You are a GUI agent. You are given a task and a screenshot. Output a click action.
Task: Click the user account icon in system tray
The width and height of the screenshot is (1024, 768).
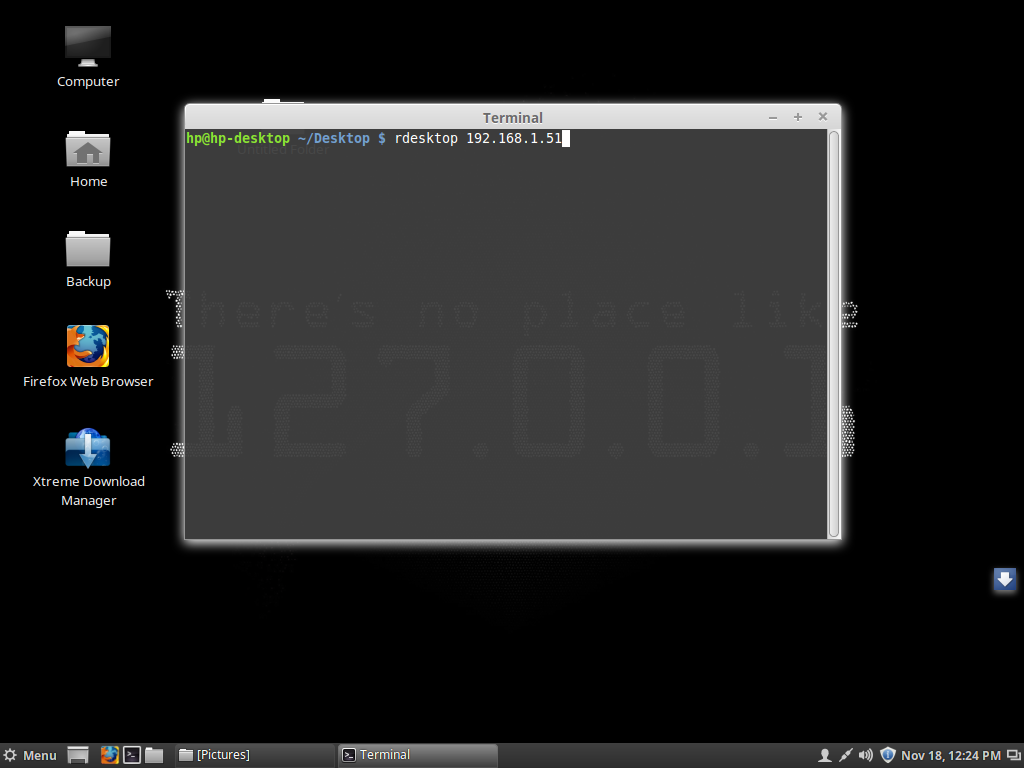point(826,754)
